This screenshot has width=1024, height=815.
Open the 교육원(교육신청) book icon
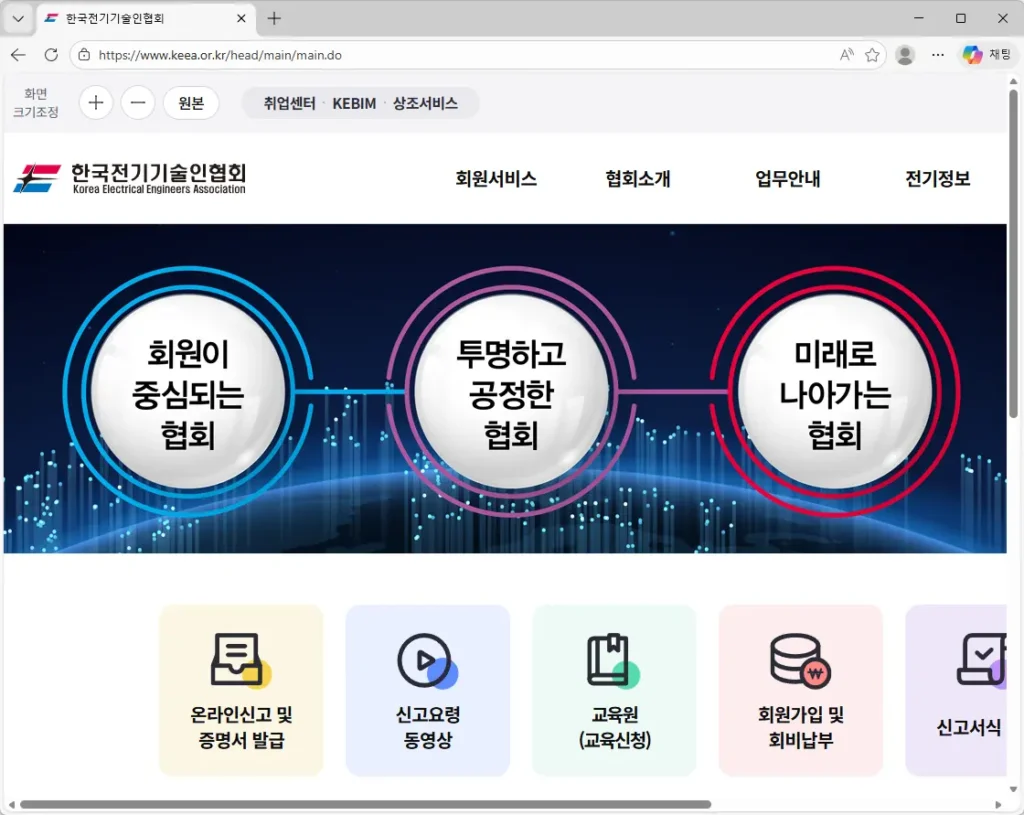click(614, 659)
